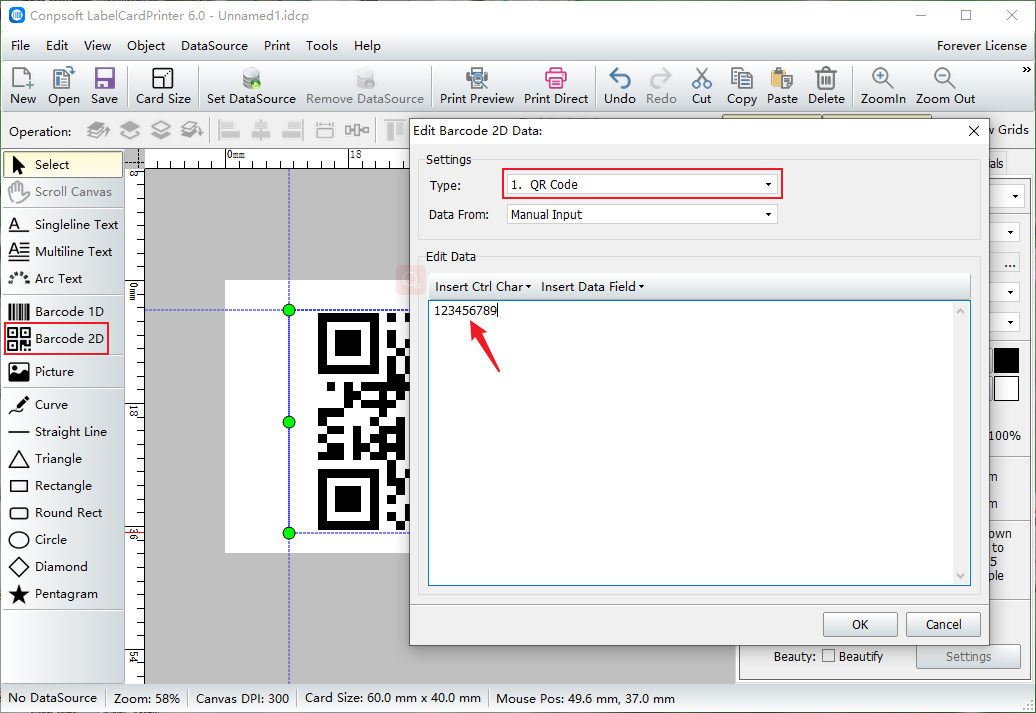This screenshot has height=713, width=1036.
Task: Click the Zoom Out magnifier icon
Action: [945, 86]
